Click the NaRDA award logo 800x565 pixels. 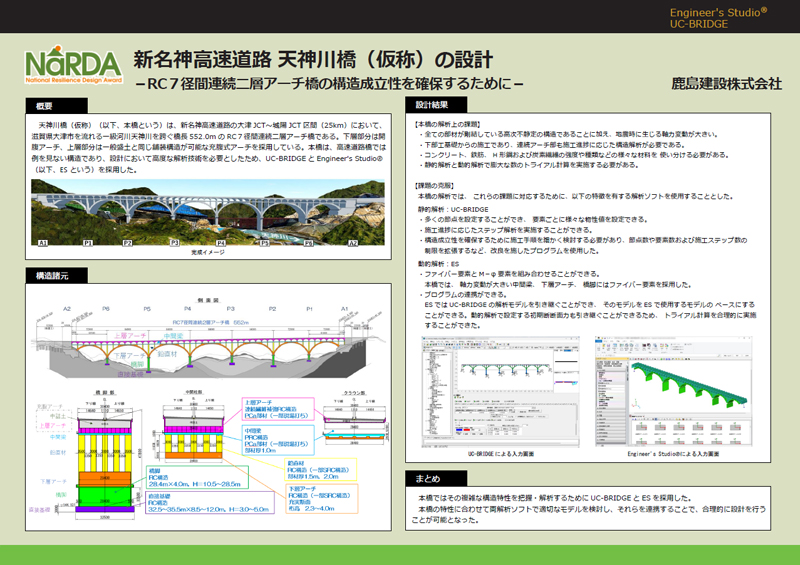click(x=73, y=64)
